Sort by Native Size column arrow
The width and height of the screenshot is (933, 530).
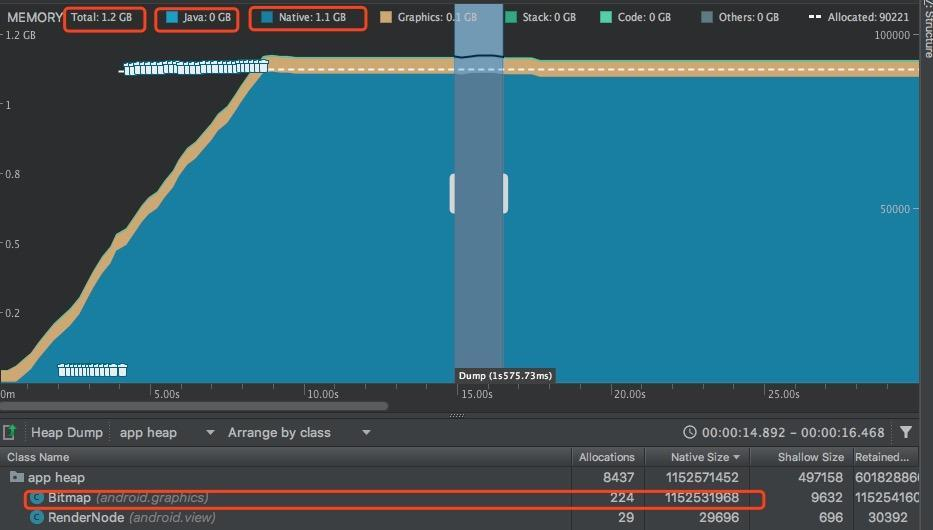point(737,457)
